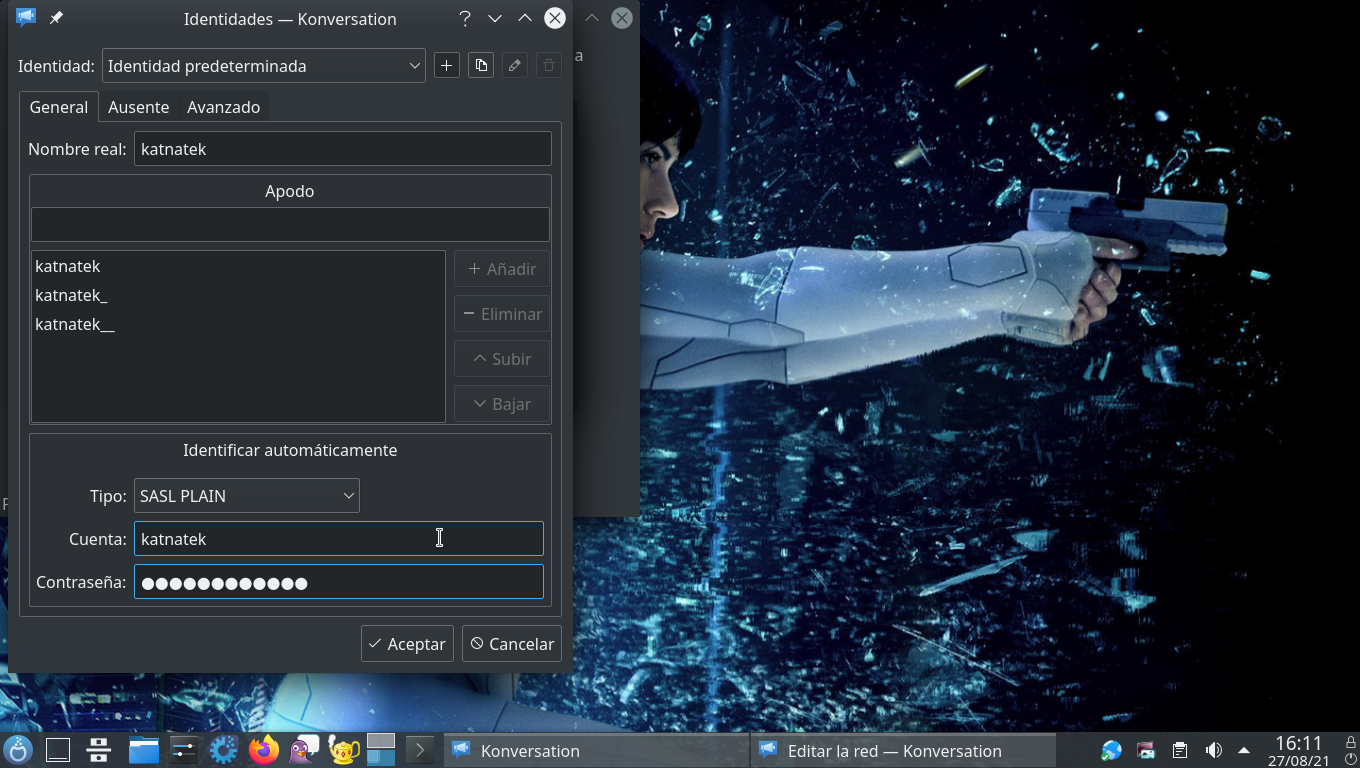The width and height of the screenshot is (1360, 768).
Task: Click the lock screen icon in taskbar
Action: coord(1349,742)
